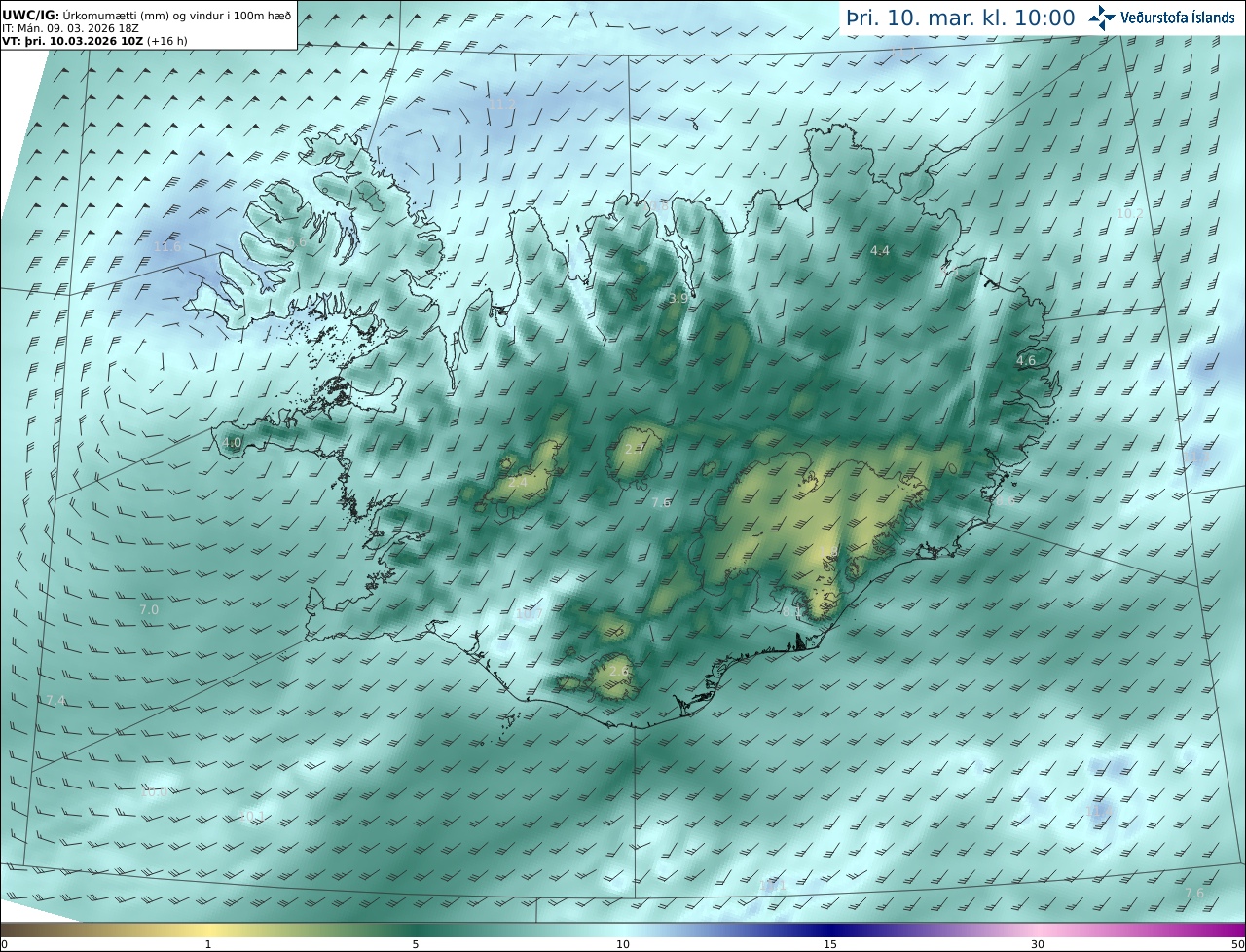1246x952 pixels.
Task: Pick the magenta color at the colorbar end
Action: pos(1238,930)
